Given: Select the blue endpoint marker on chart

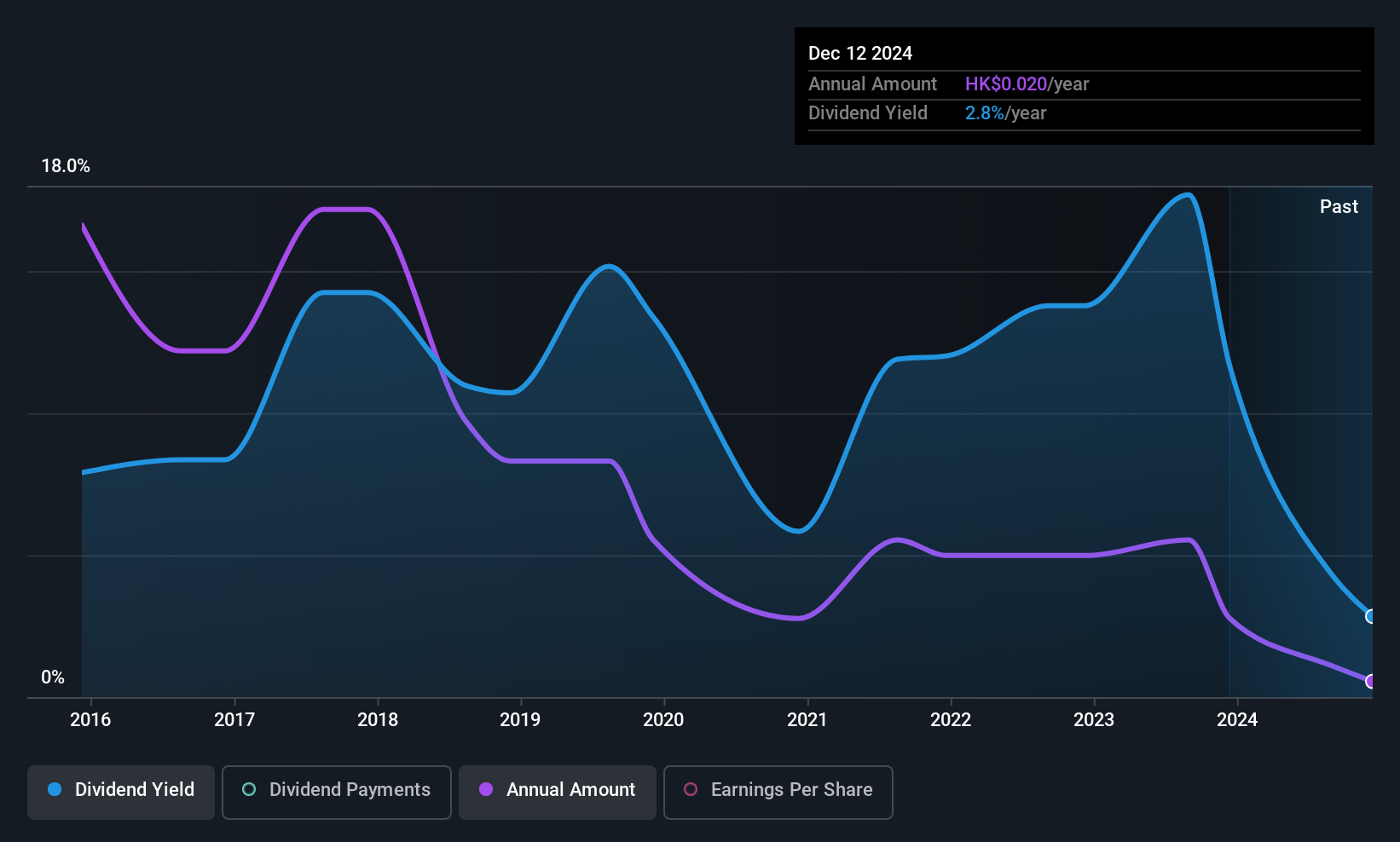Looking at the screenshot, I should point(1370,616).
